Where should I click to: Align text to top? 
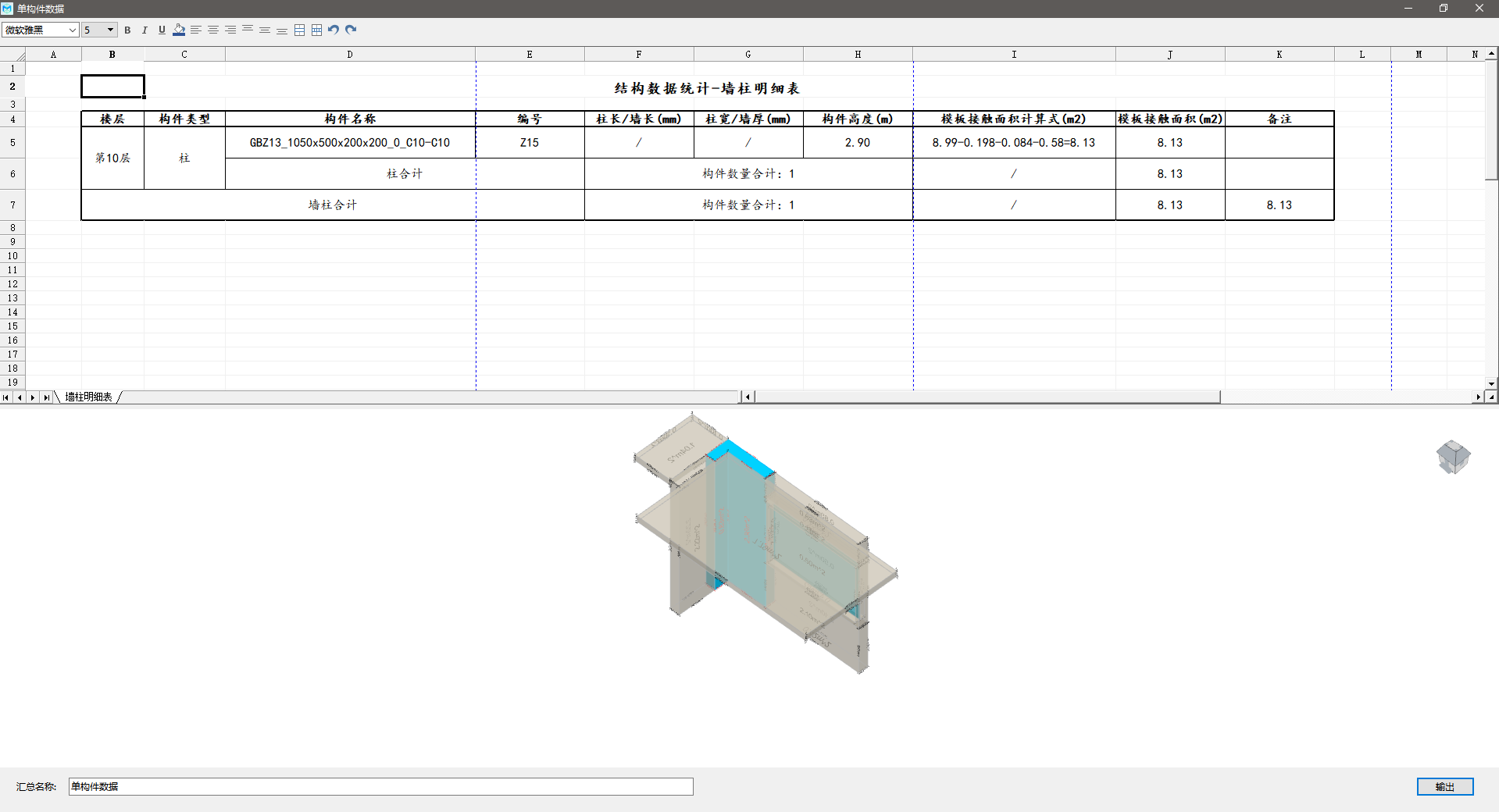pyautogui.click(x=248, y=30)
